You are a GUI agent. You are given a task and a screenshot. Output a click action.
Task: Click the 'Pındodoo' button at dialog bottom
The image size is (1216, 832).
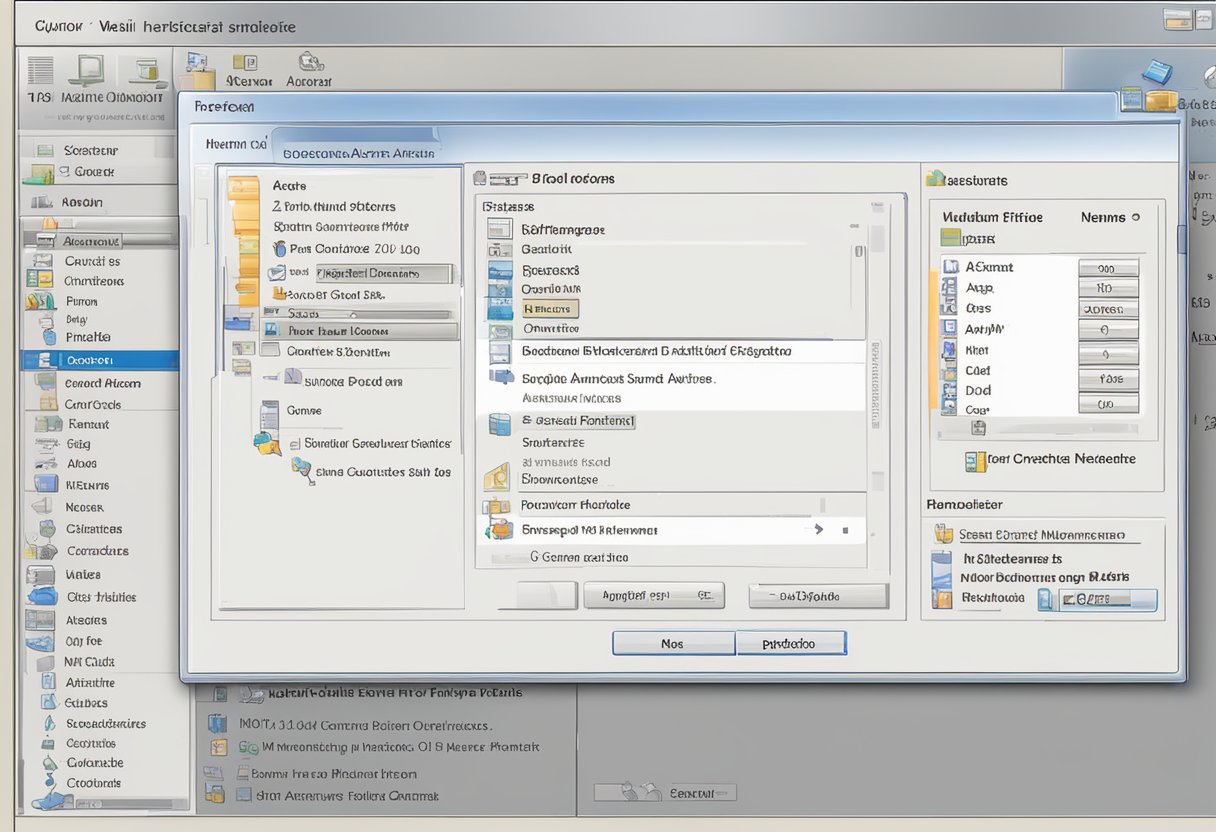coord(790,643)
